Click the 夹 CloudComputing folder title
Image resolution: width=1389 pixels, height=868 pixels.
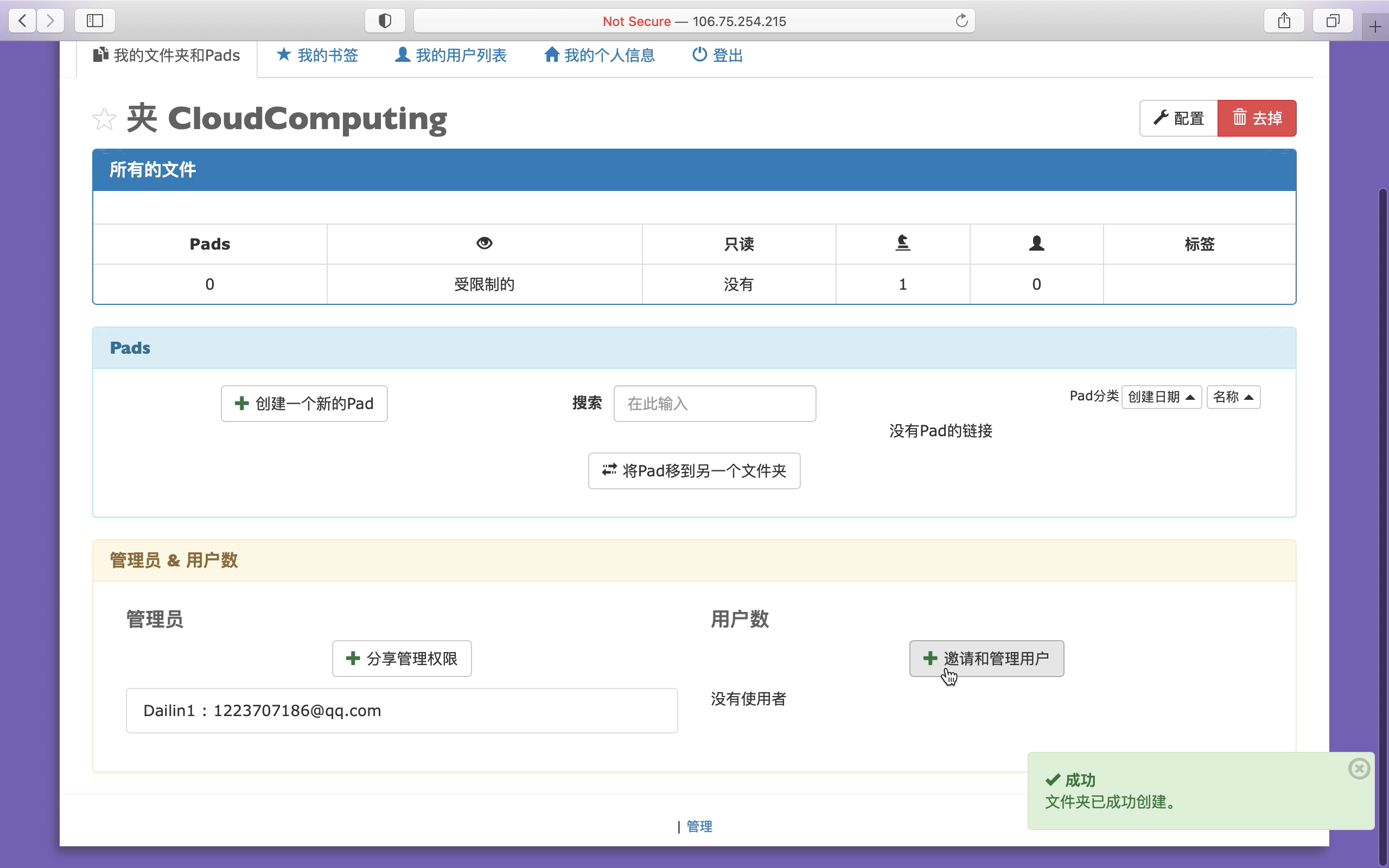[286, 119]
